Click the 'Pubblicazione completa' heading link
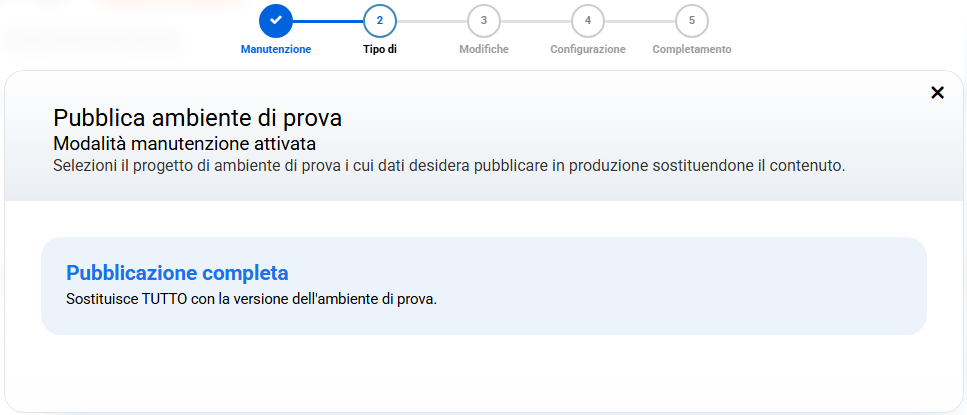The image size is (967, 415). pyautogui.click(x=177, y=273)
